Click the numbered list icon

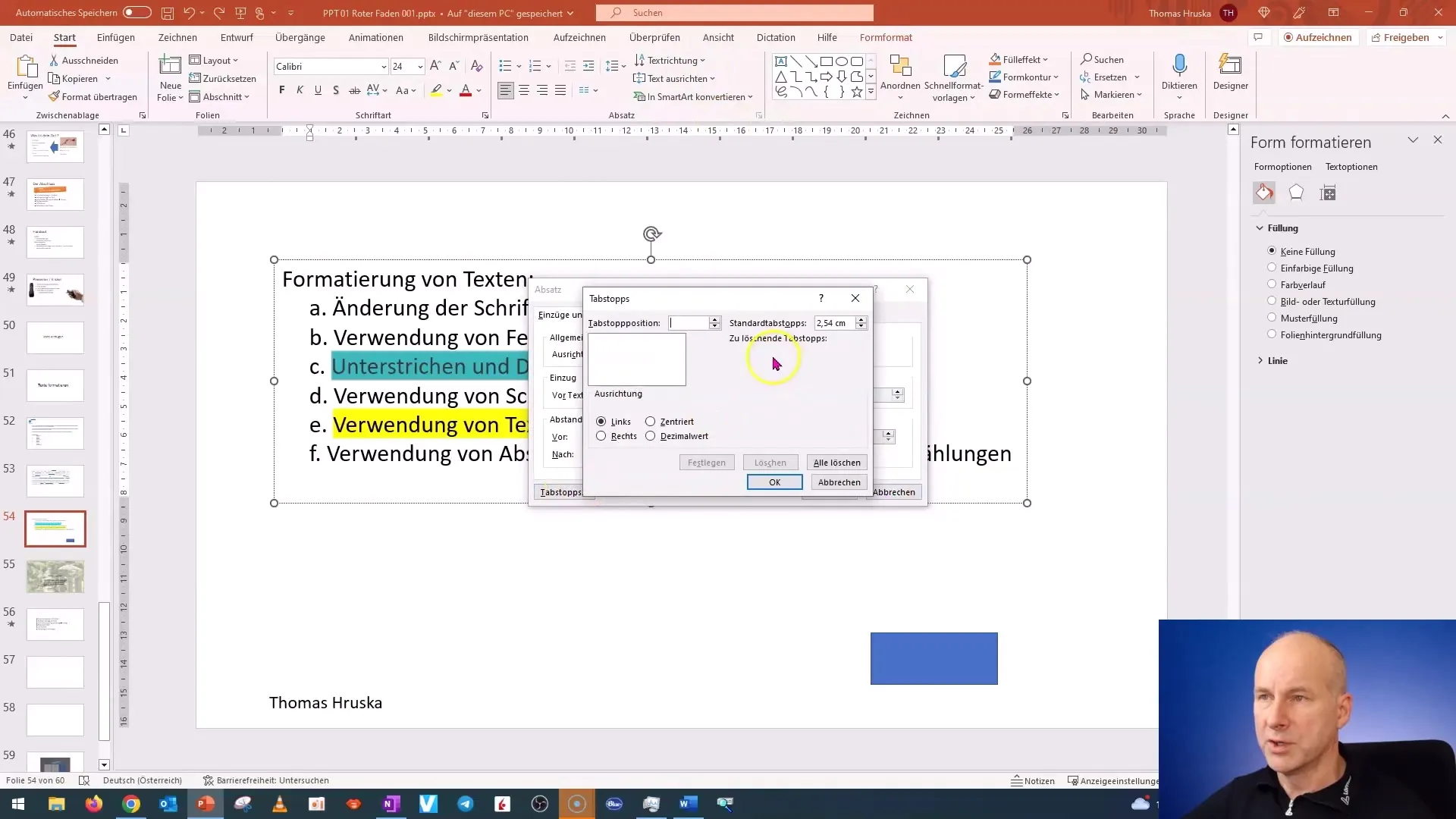pos(535,66)
